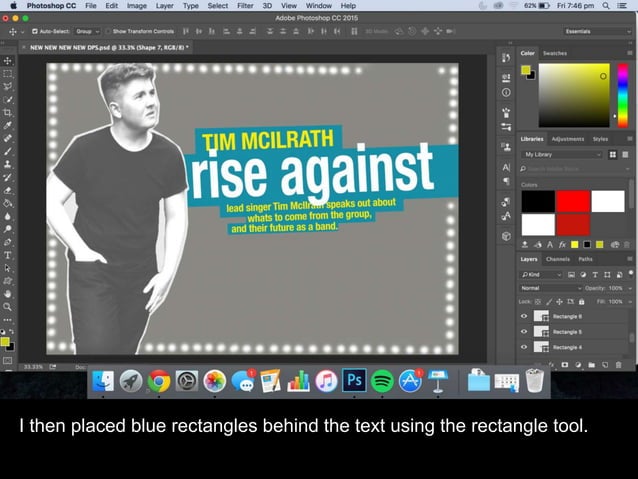Select the Move tool in the toolbar
Screen dimensions: 638x479
tap(7, 60)
